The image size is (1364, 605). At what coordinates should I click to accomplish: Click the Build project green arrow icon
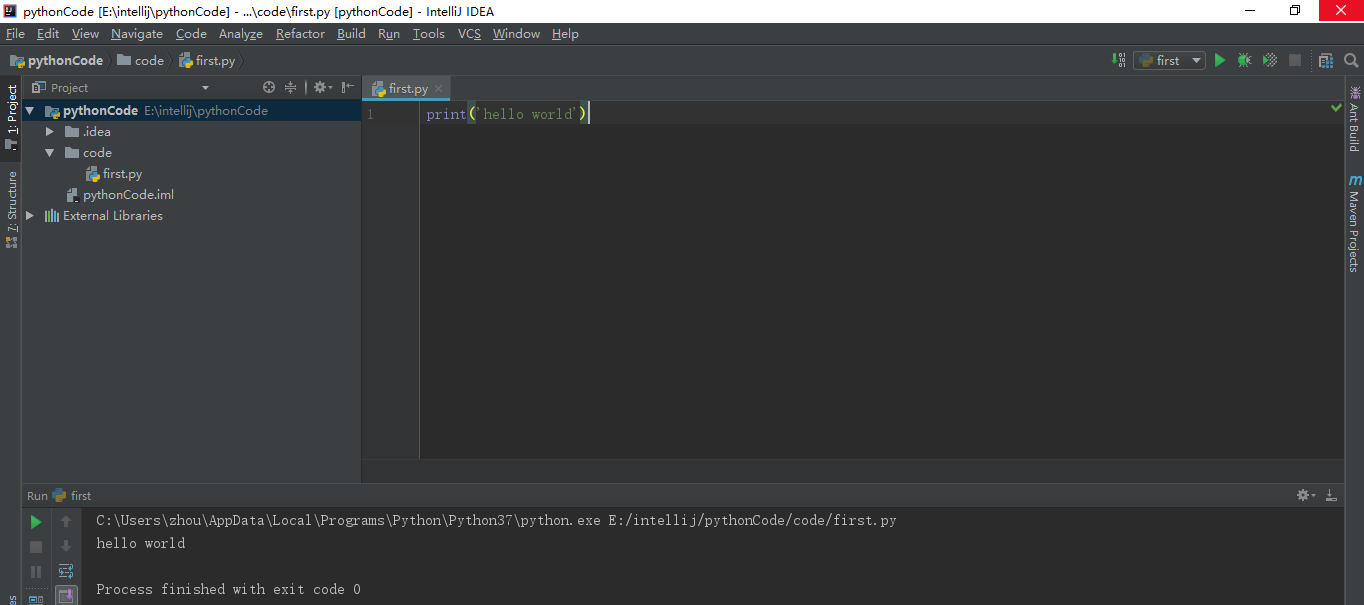click(1119, 60)
